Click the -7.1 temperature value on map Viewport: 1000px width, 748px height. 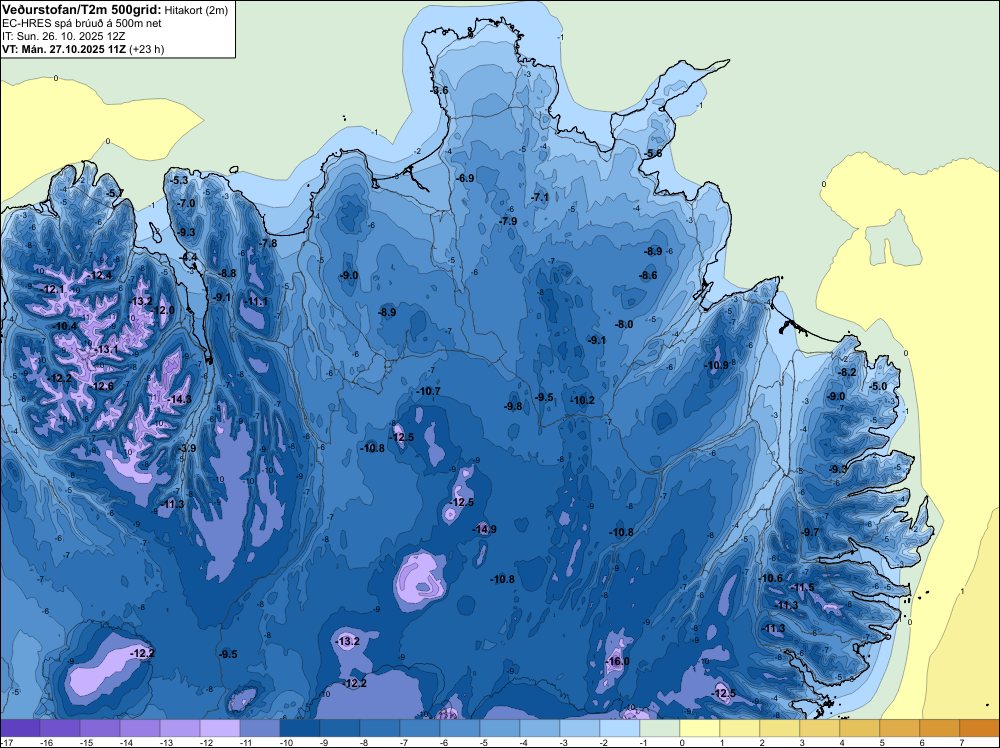pos(540,198)
